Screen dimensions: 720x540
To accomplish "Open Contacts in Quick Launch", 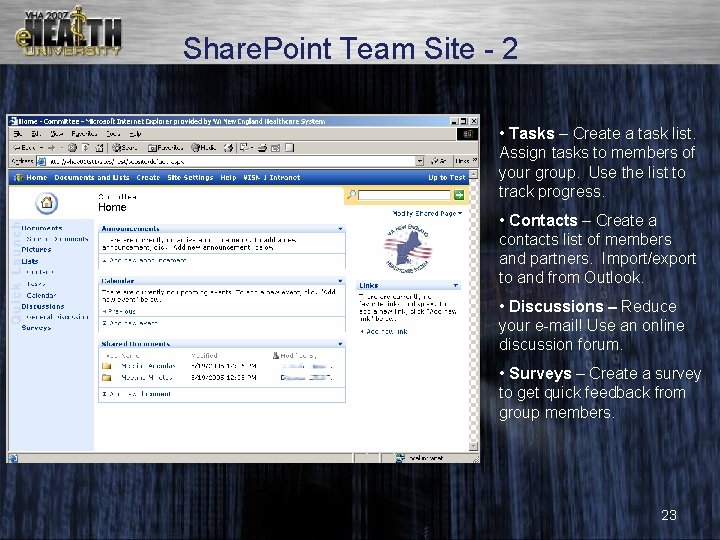I will pos(40,272).
